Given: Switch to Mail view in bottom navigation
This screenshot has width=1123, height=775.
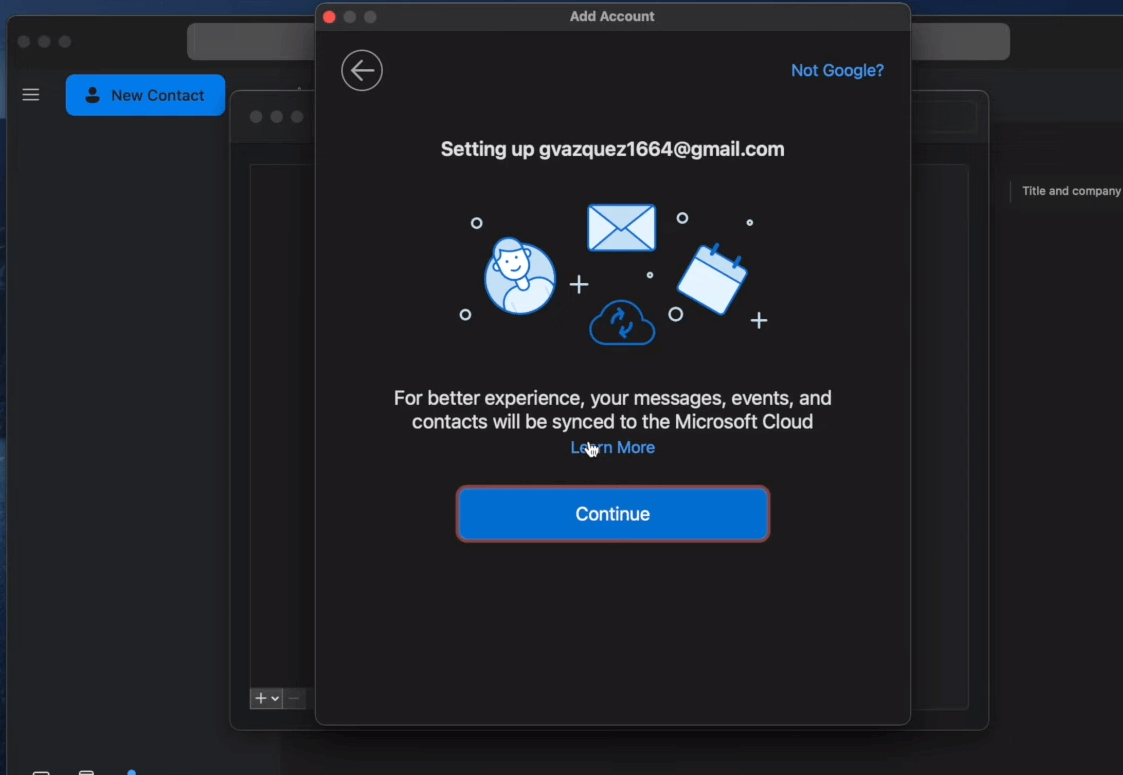Looking at the screenshot, I should [x=41, y=772].
